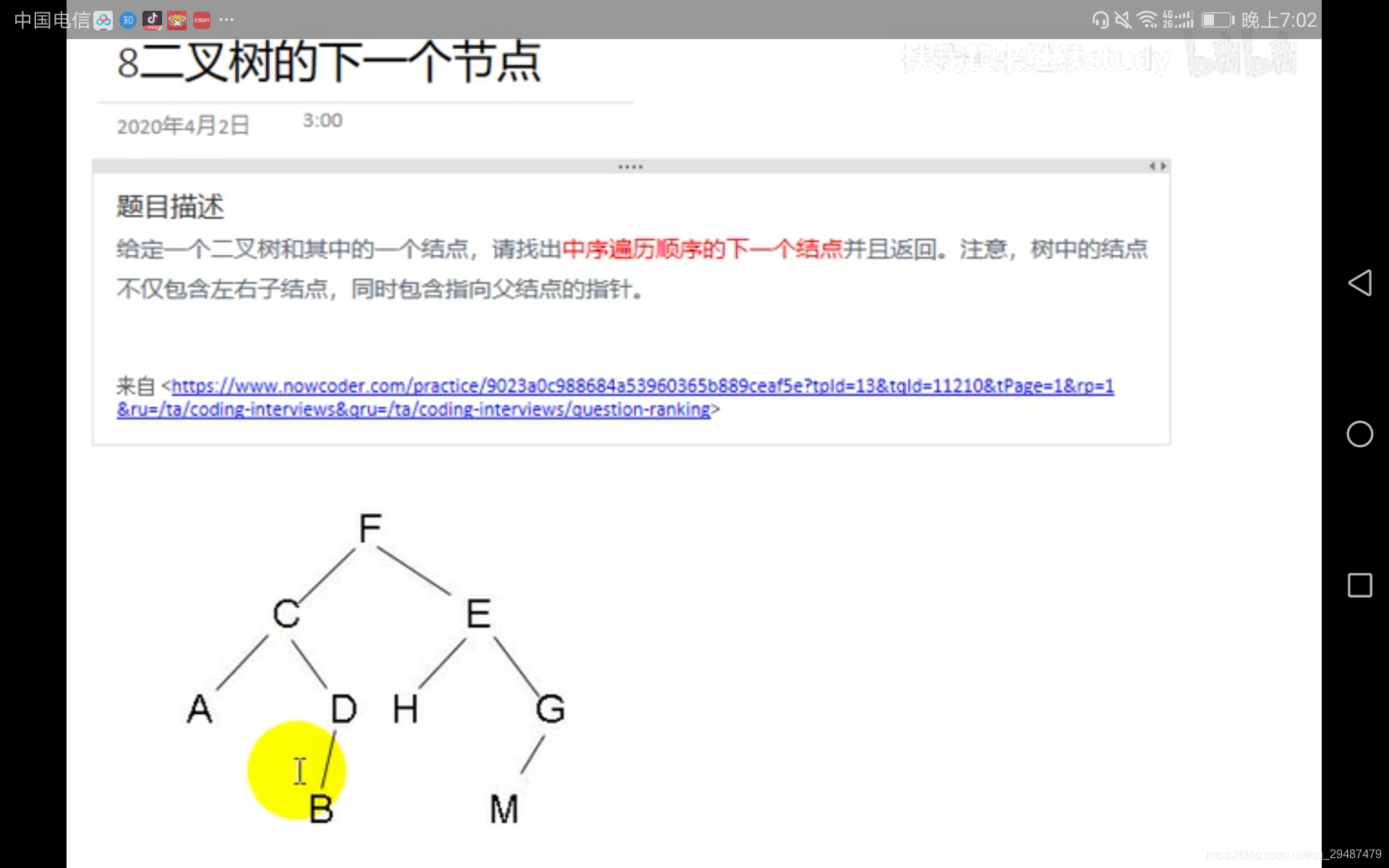Screen dimensions: 1389x868
Task: Click tree node A
Action: [x=200, y=709]
